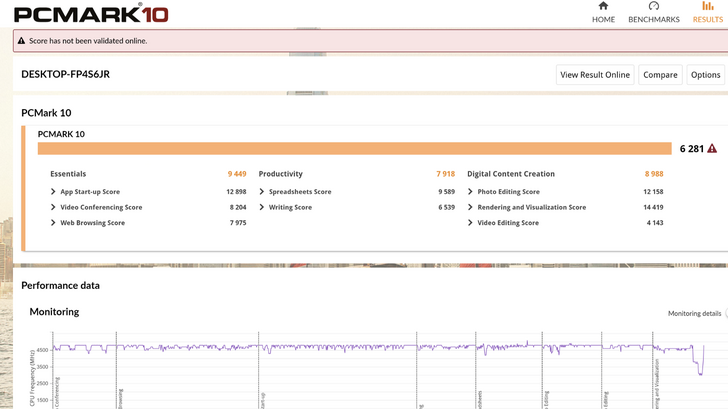This screenshot has height=409, width=728.
Task: Click the Compare button
Action: [660, 75]
